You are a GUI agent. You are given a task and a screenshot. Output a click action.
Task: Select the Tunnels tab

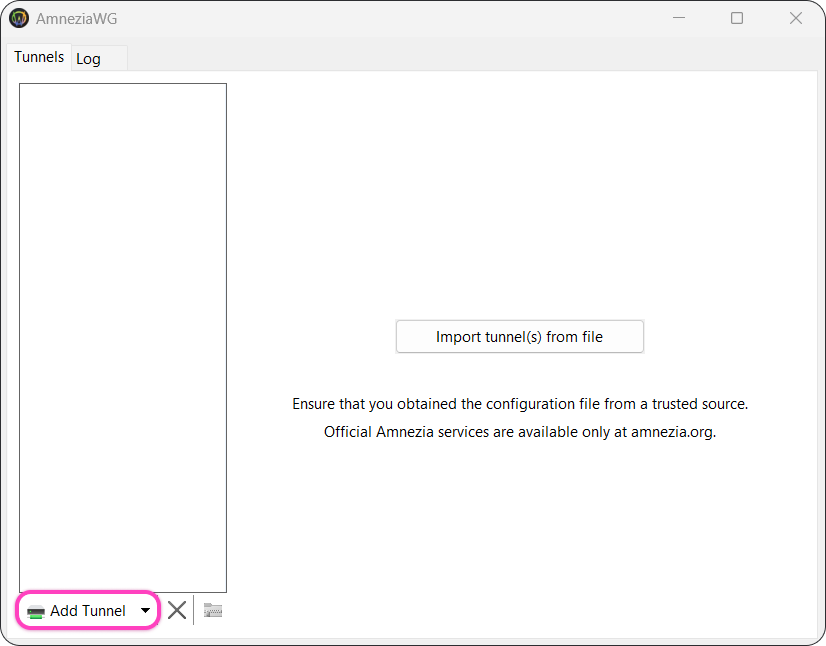[39, 57]
